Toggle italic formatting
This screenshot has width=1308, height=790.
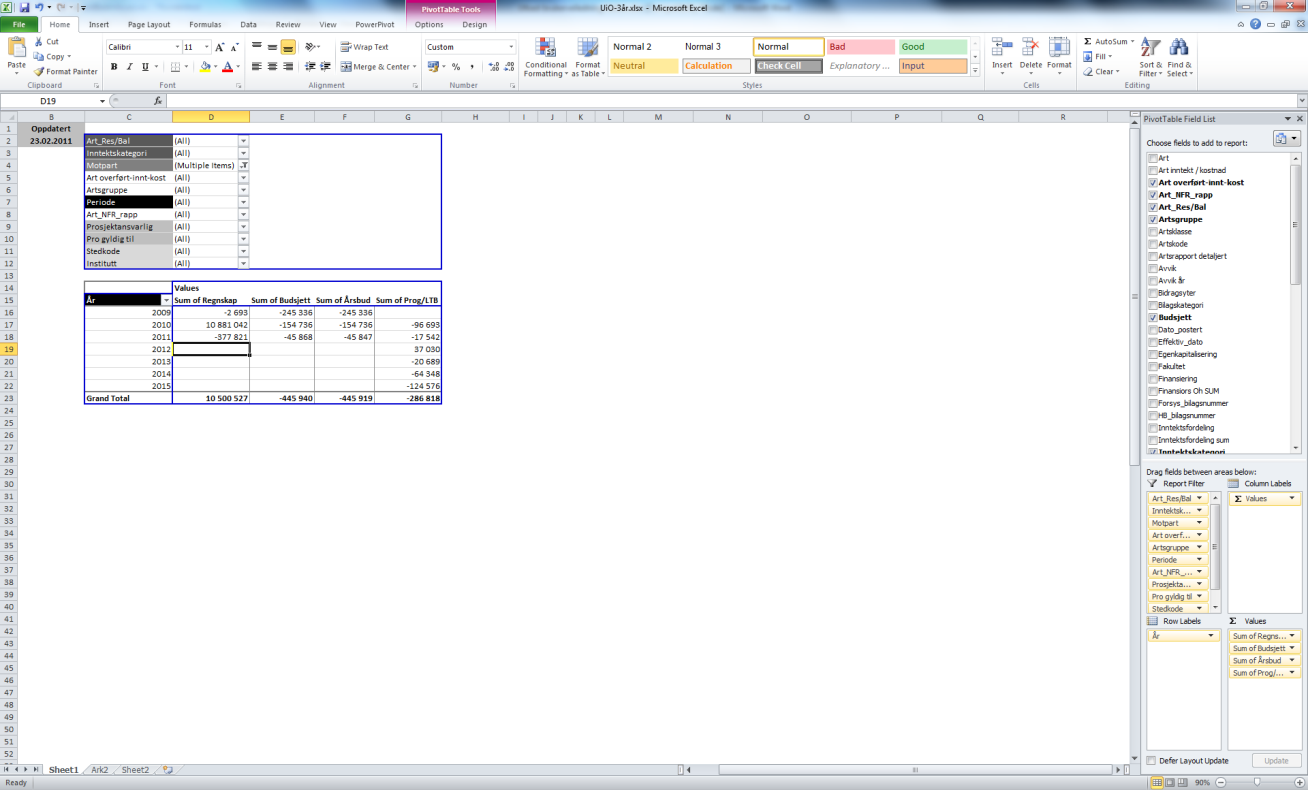pyautogui.click(x=129, y=67)
